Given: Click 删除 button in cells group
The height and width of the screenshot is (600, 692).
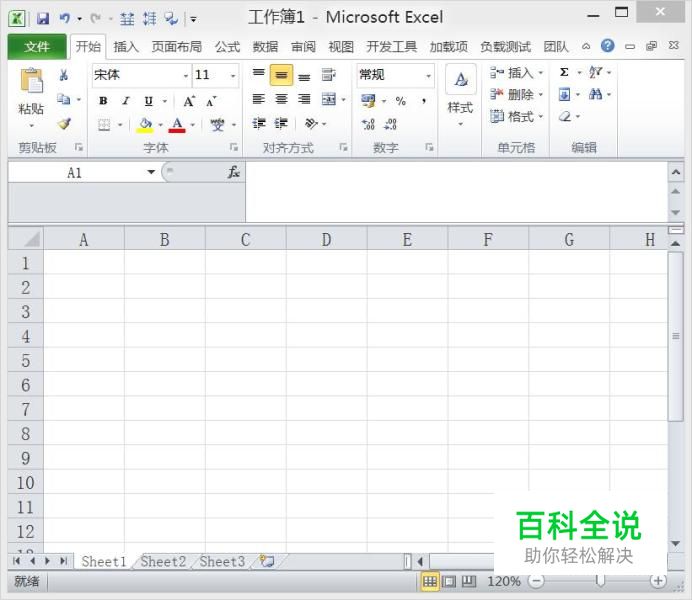Looking at the screenshot, I should coord(516,94).
